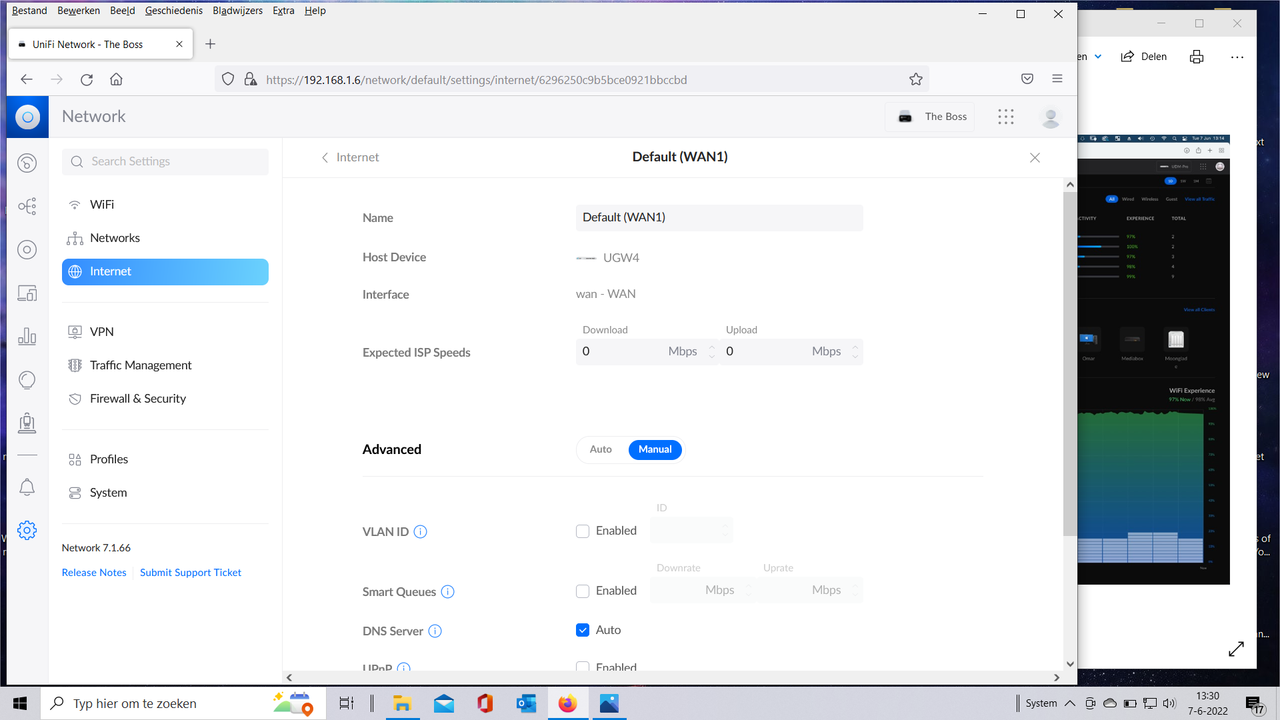Open the Pocket save icon in Firefox

click(1027, 80)
